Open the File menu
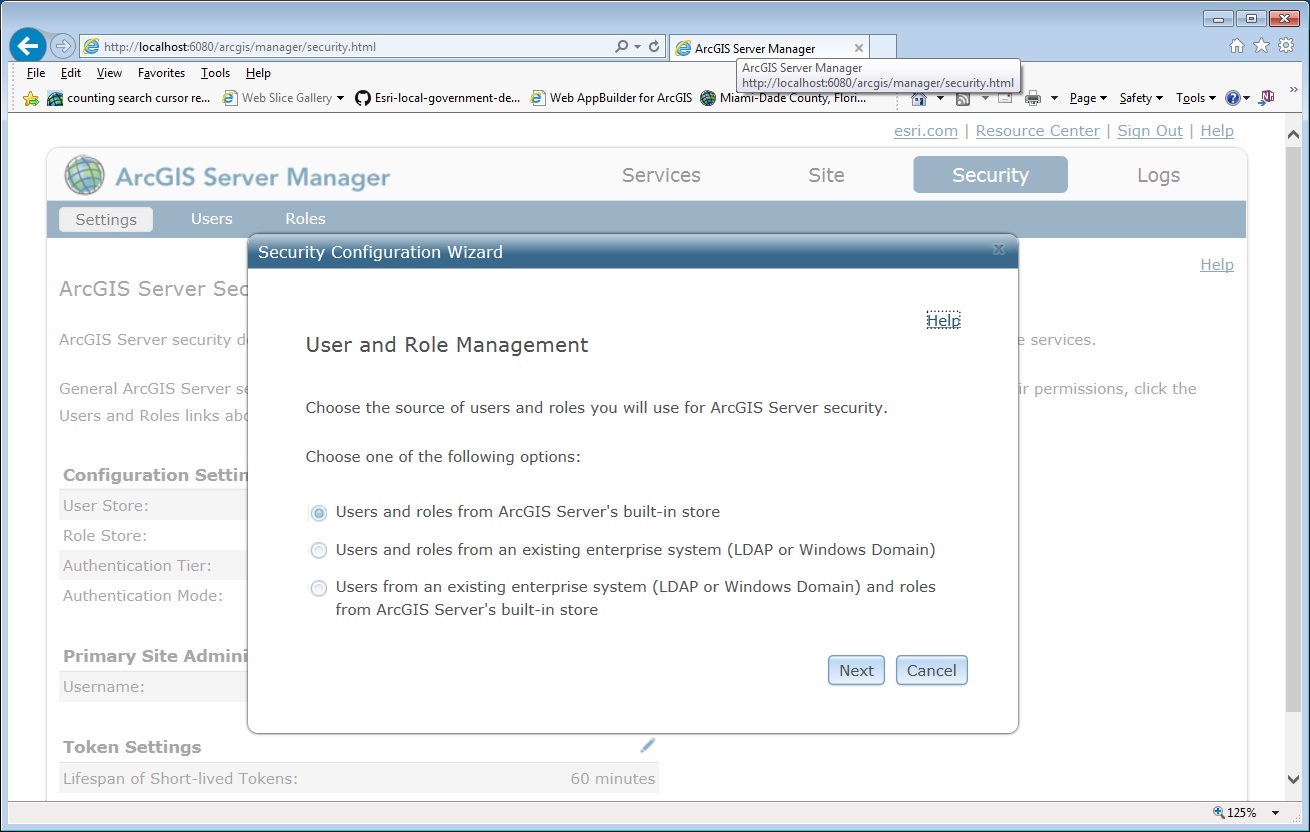The height and width of the screenshot is (832, 1310). click(x=36, y=73)
